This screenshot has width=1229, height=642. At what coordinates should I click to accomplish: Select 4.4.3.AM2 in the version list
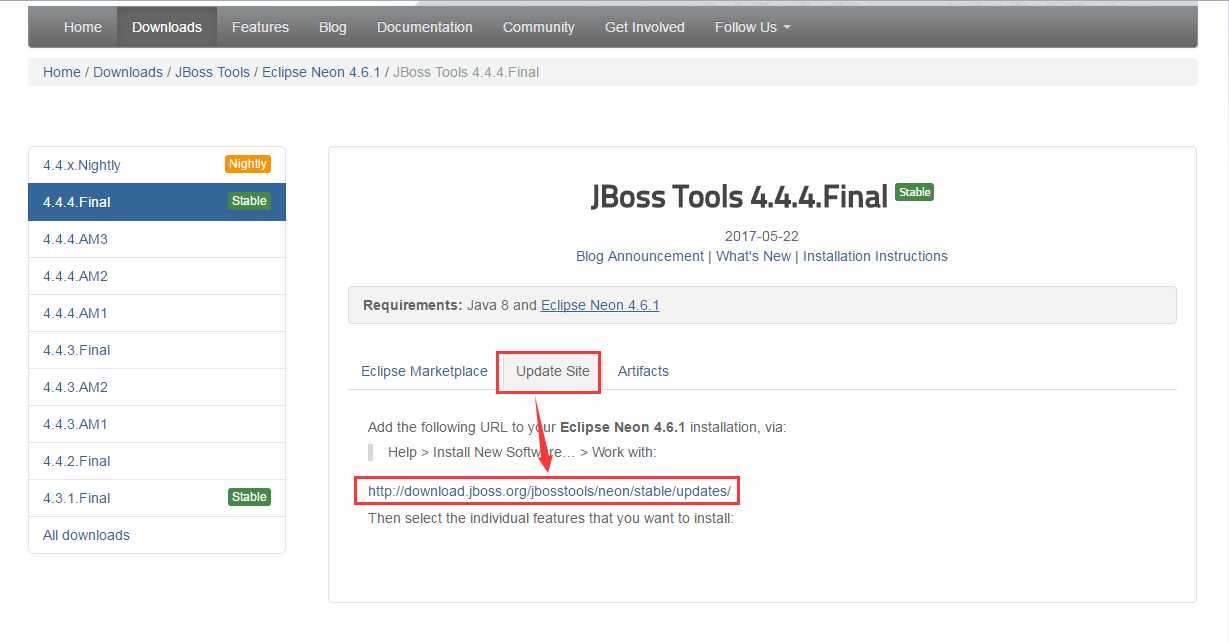(x=157, y=387)
